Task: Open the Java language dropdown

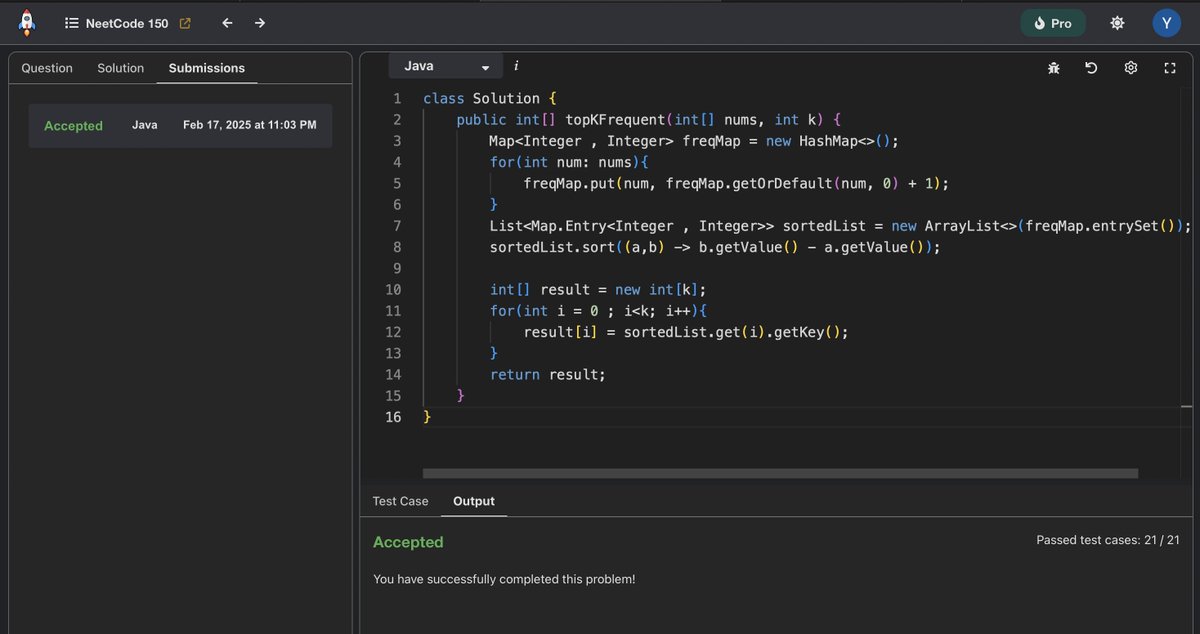Action: tap(444, 65)
